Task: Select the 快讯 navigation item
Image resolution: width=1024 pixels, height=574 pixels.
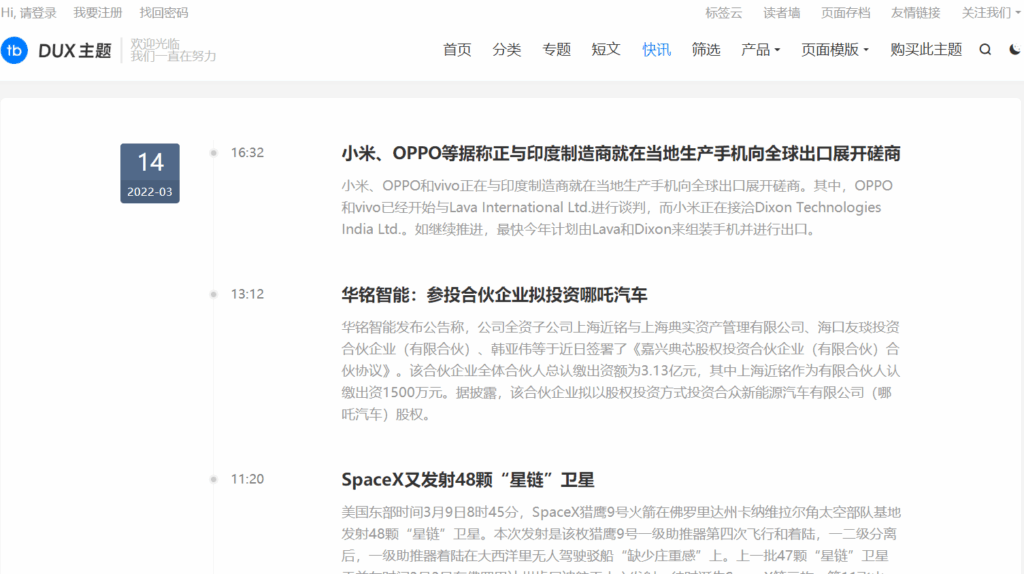Action: click(x=656, y=50)
